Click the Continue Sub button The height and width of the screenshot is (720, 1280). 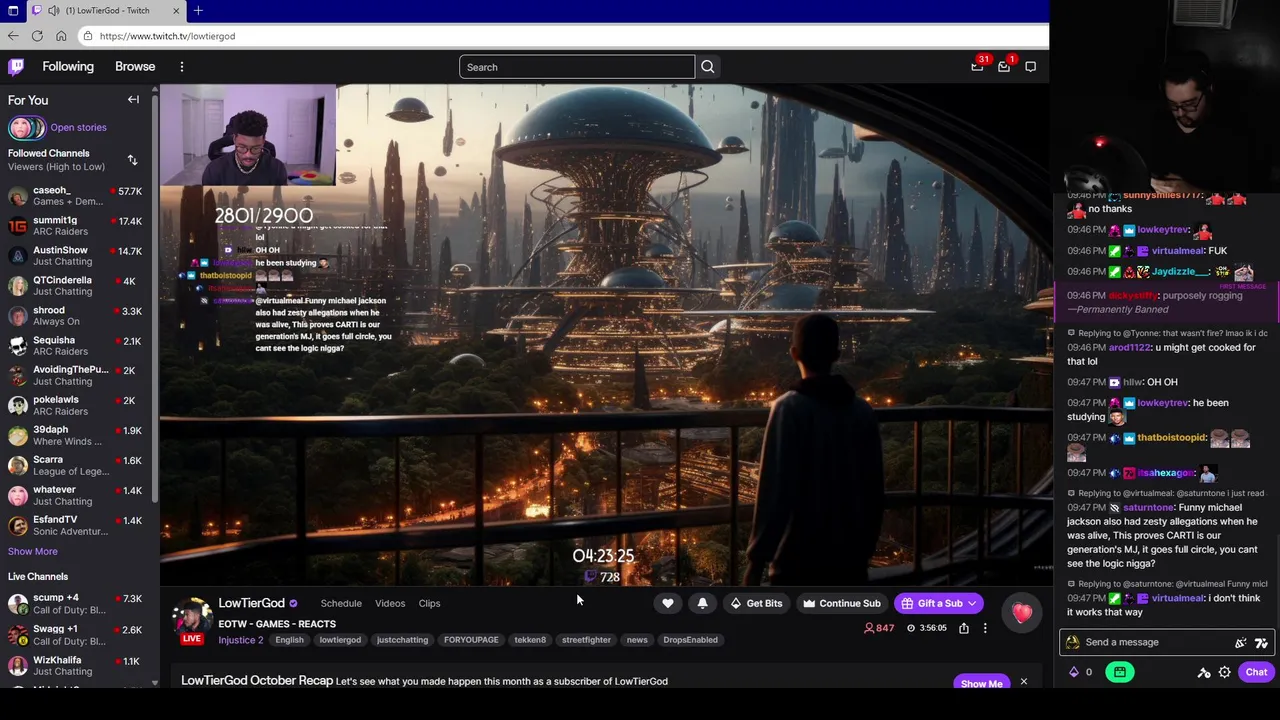[841, 603]
